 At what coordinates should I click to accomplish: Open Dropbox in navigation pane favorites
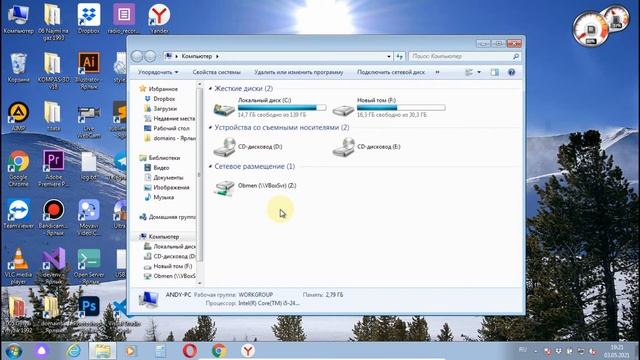[x=164, y=99]
